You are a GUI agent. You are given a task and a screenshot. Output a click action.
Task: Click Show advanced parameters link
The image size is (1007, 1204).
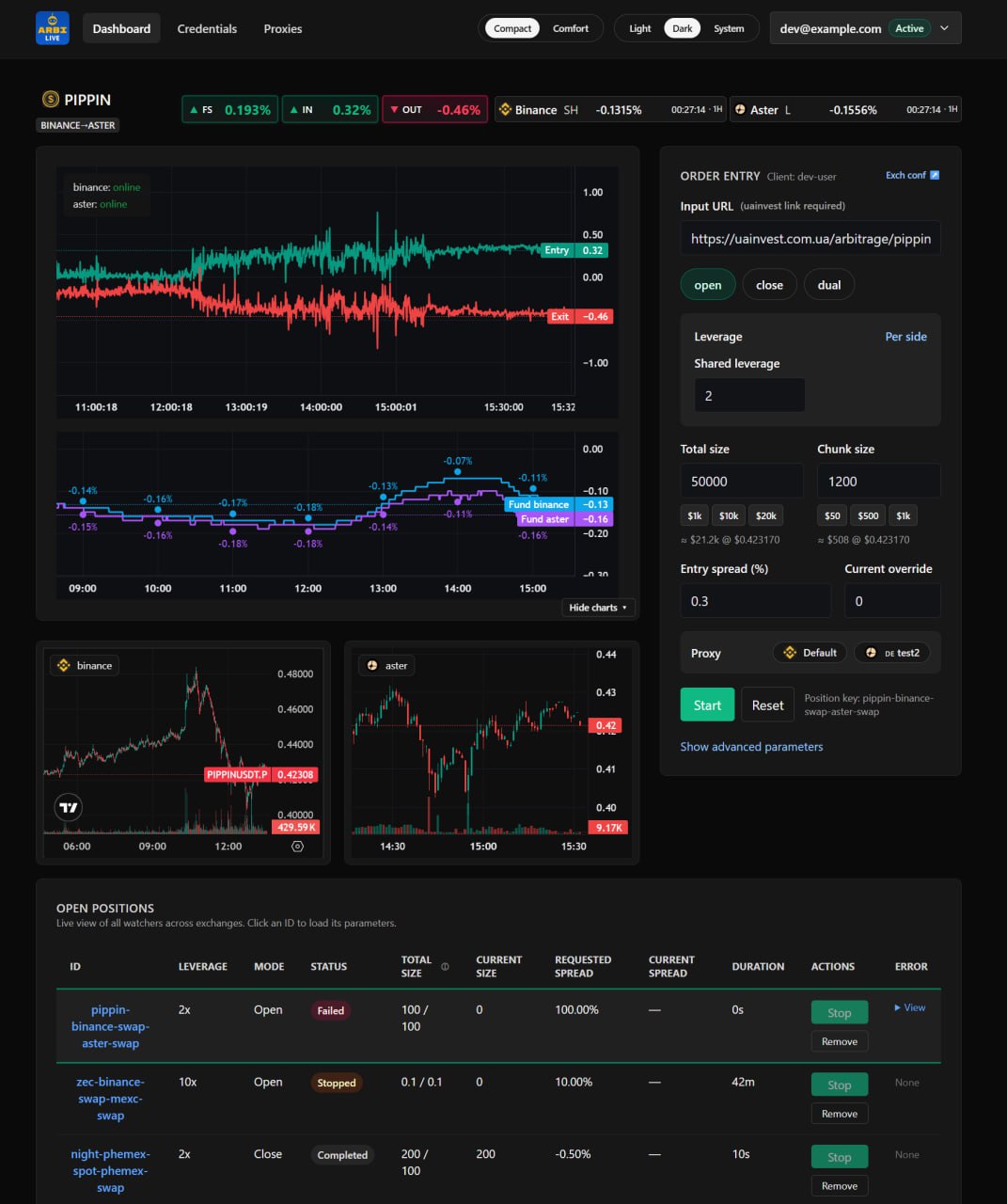pos(751,747)
